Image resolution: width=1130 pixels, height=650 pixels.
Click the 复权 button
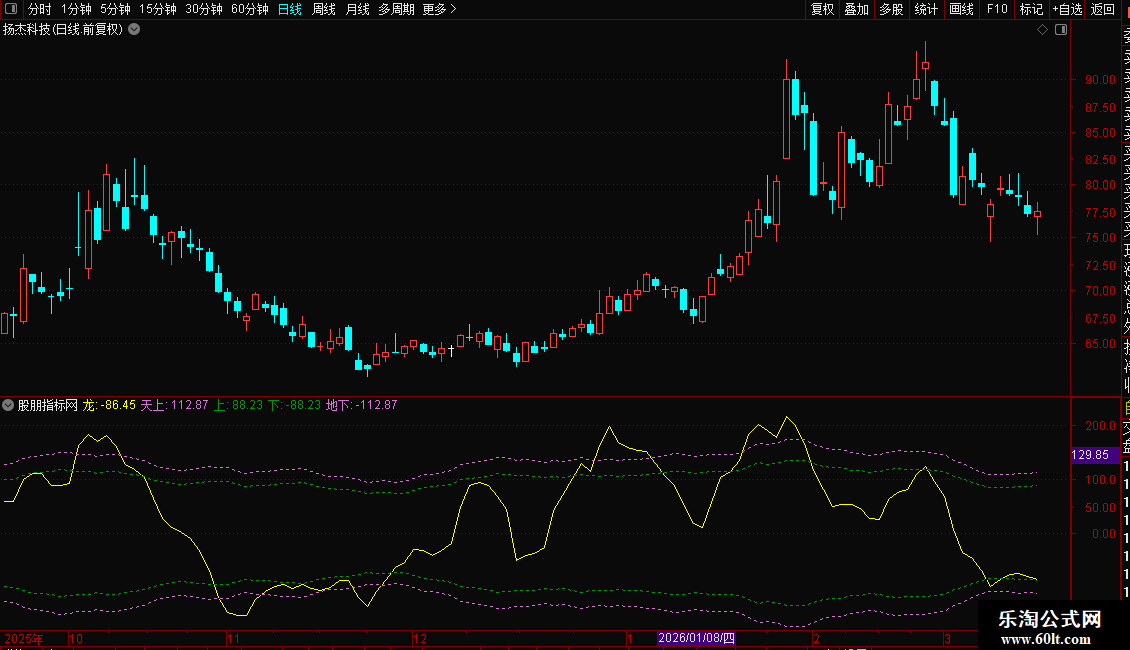coord(822,9)
